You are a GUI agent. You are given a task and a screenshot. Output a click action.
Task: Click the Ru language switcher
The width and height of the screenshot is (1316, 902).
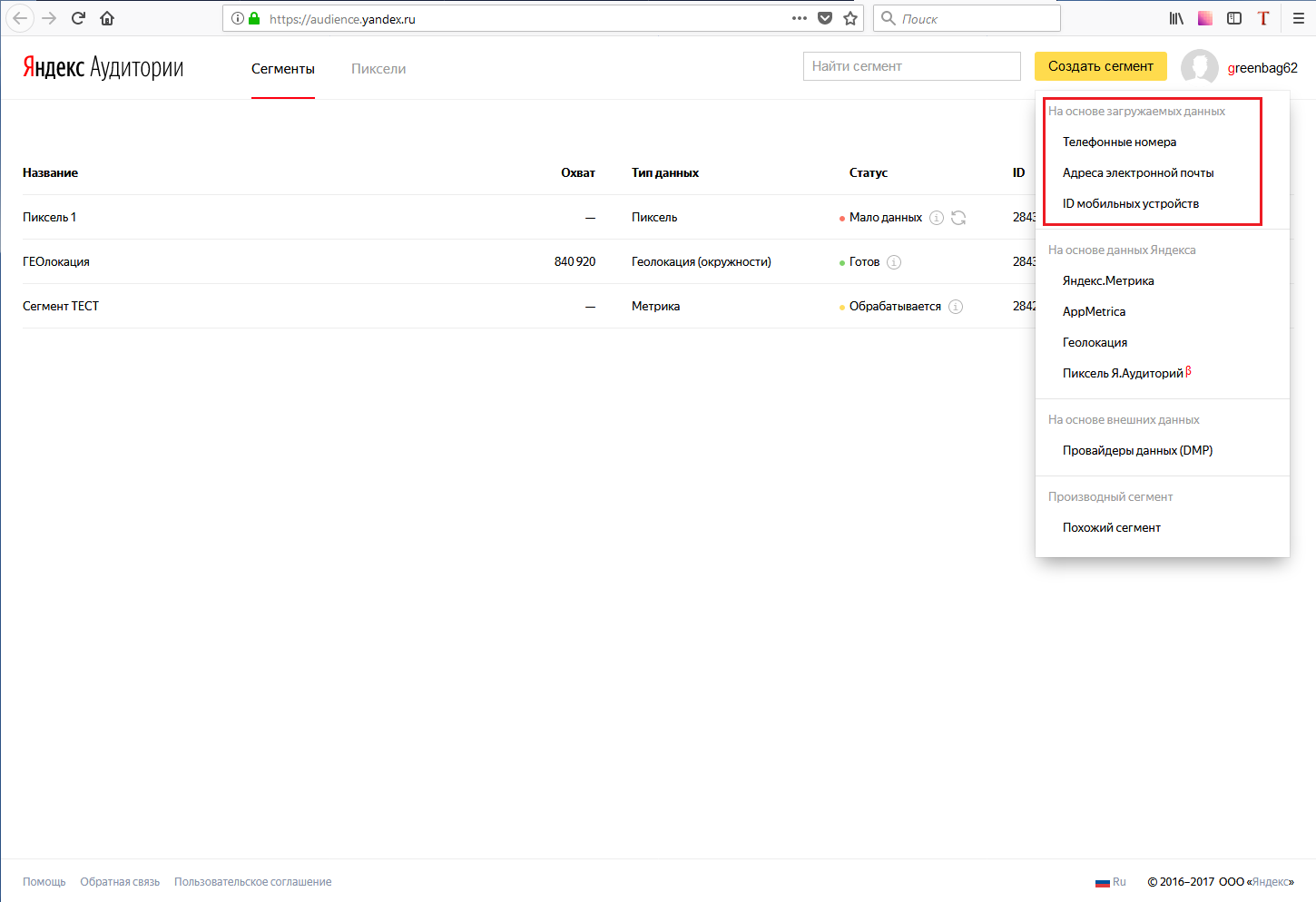coord(1119,882)
